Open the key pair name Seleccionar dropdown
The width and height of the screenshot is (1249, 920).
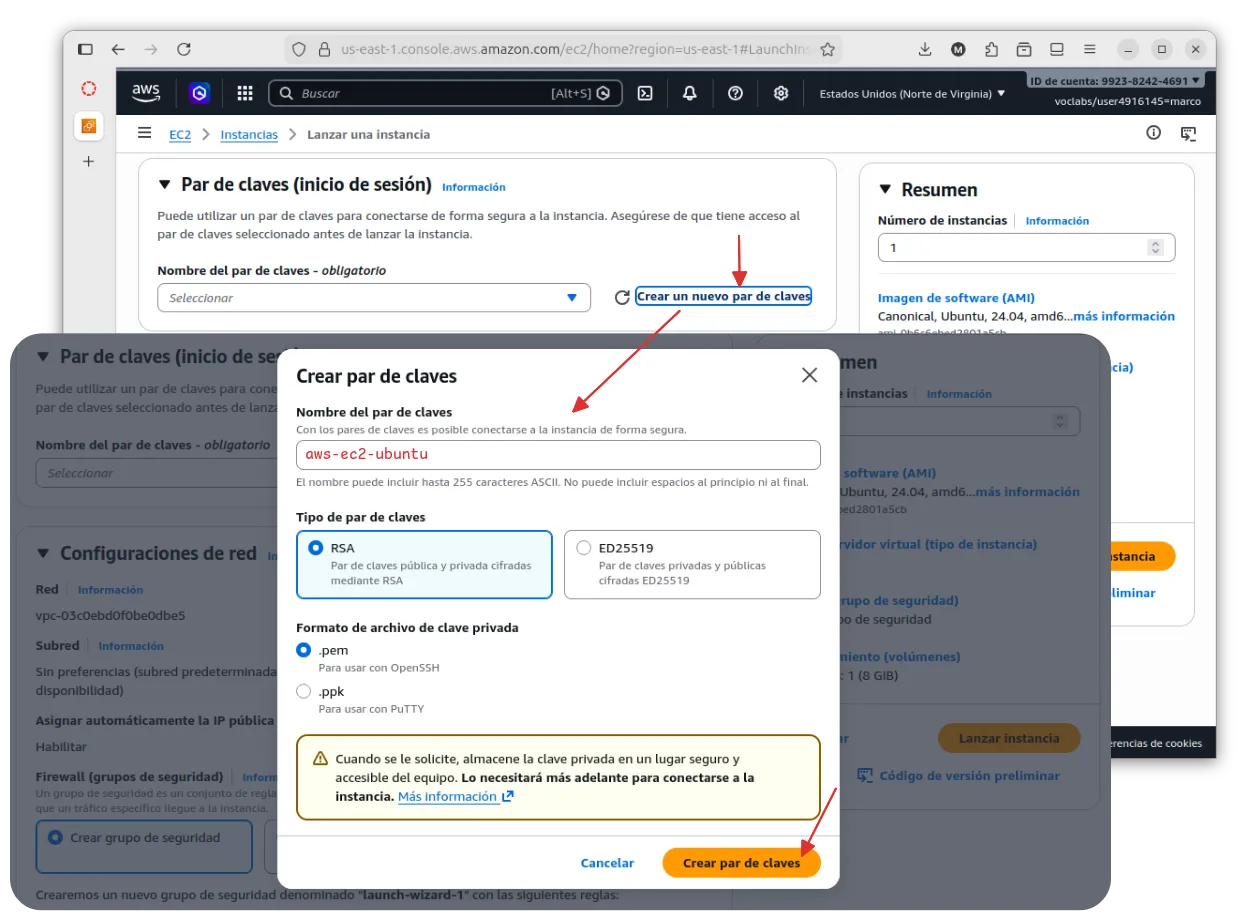click(373, 298)
